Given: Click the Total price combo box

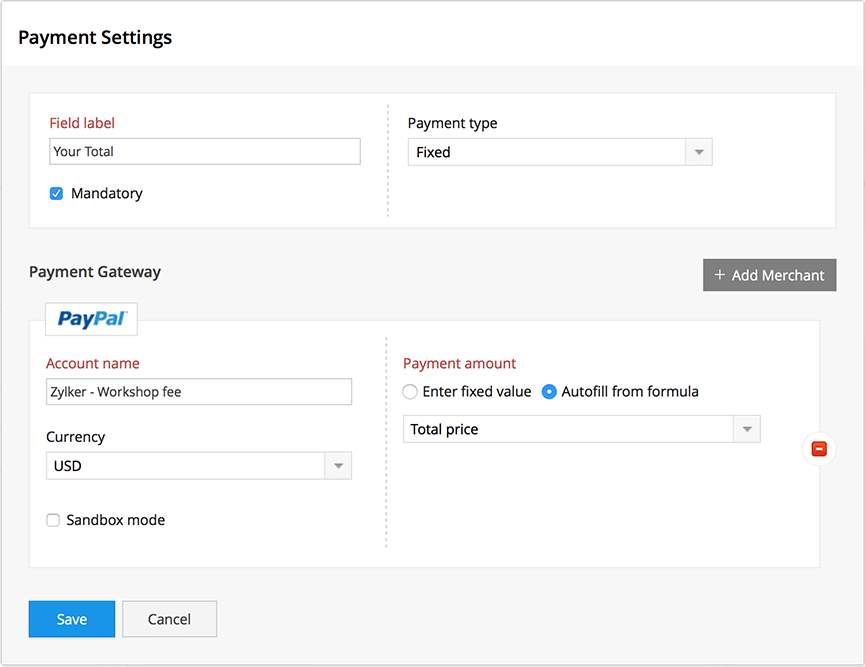Looking at the screenshot, I should click(x=581, y=429).
